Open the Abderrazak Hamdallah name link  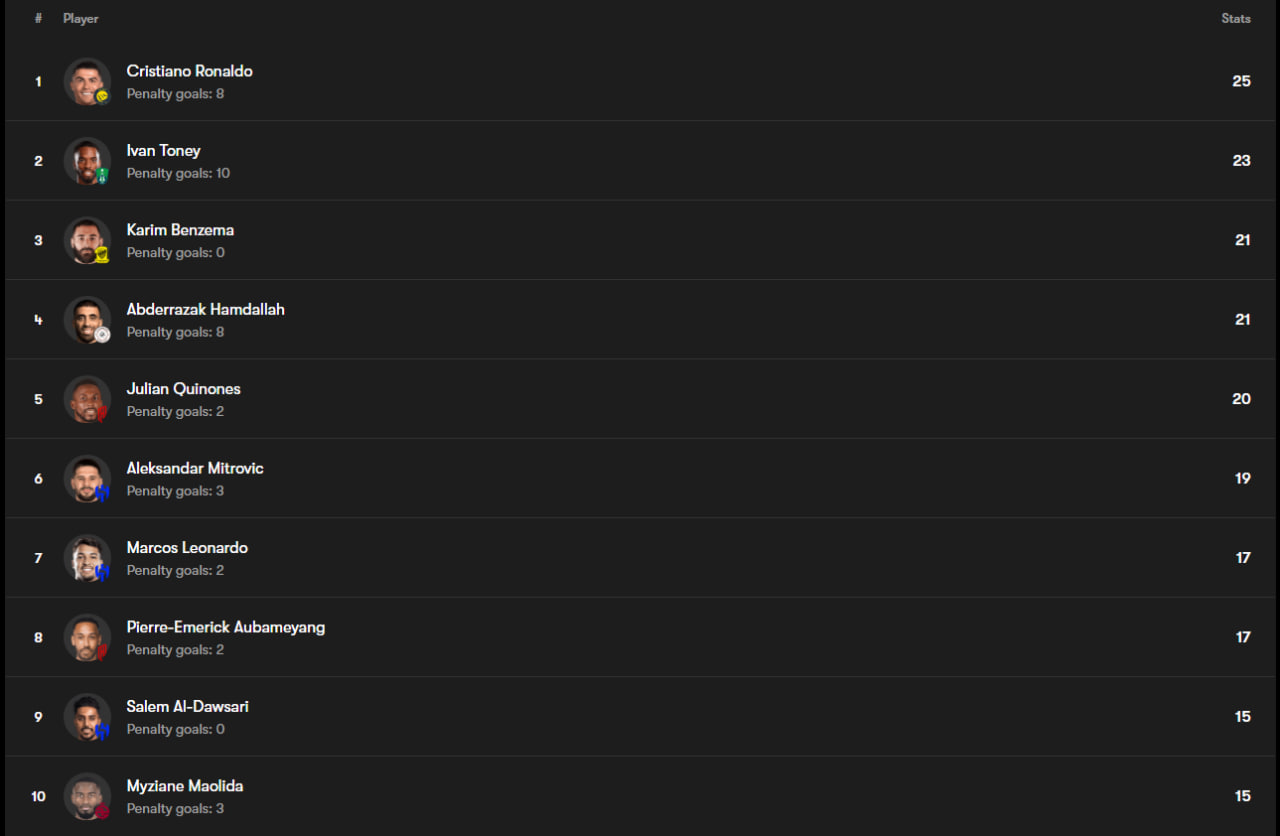(205, 309)
